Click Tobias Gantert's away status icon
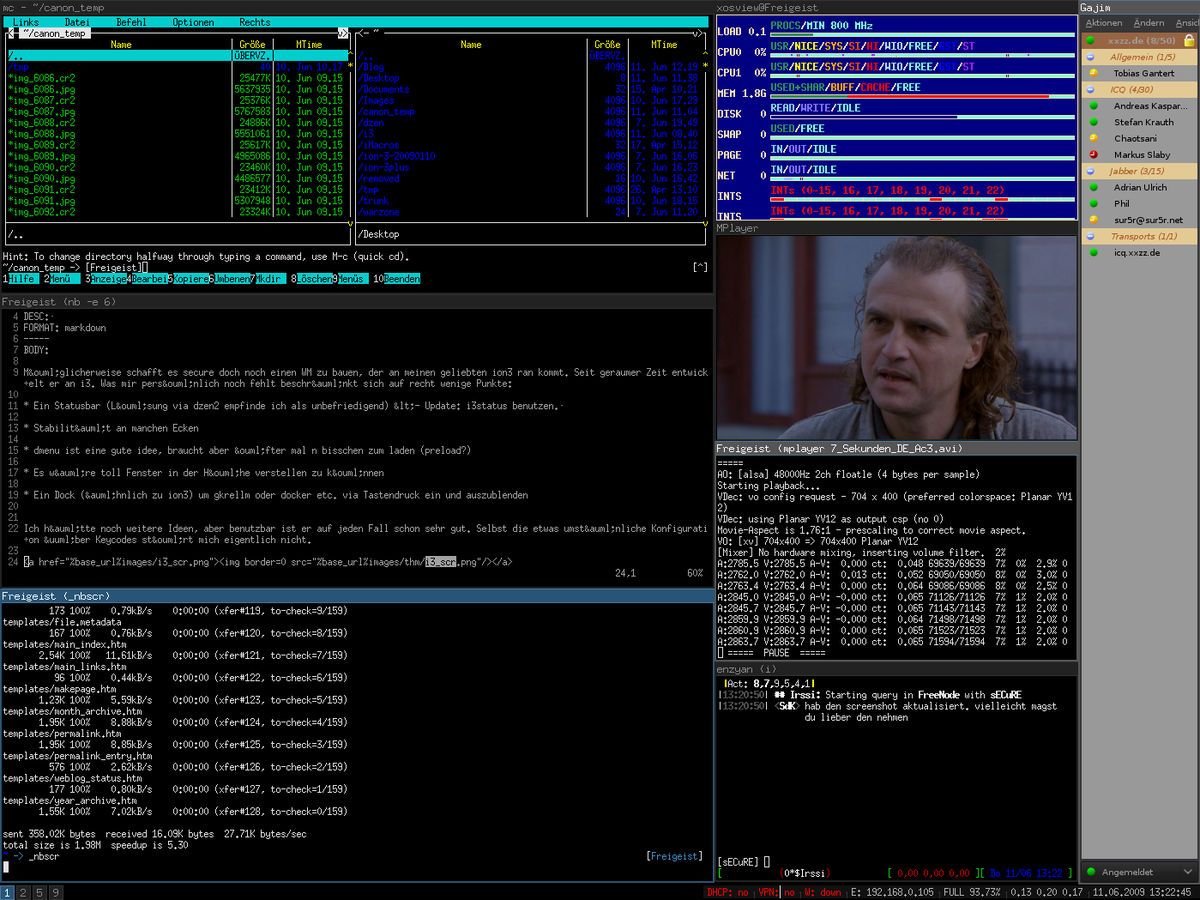Viewport: 1200px width, 900px height. click(1093, 73)
